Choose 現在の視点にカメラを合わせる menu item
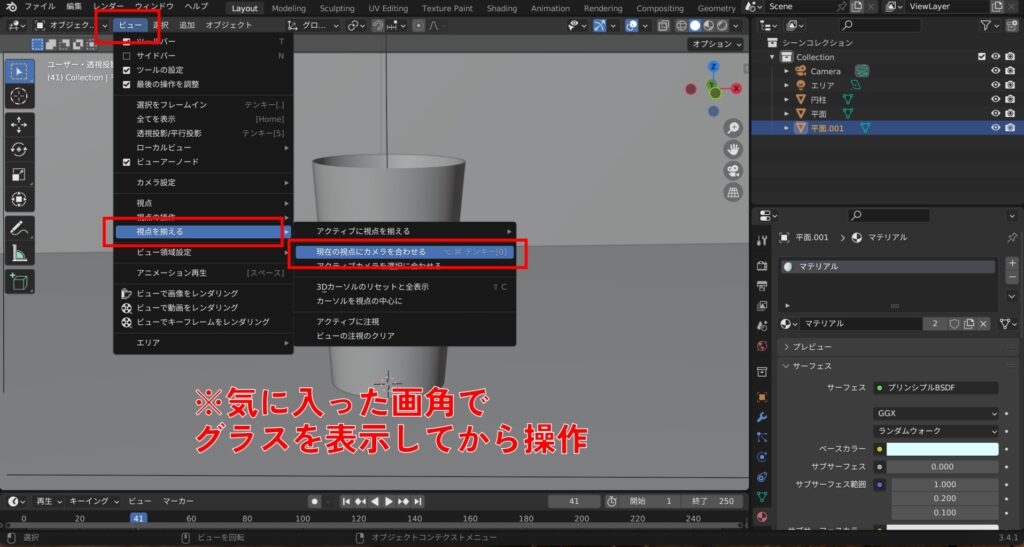The image size is (1024, 547). pyautogui.click(x=371, y=252)
